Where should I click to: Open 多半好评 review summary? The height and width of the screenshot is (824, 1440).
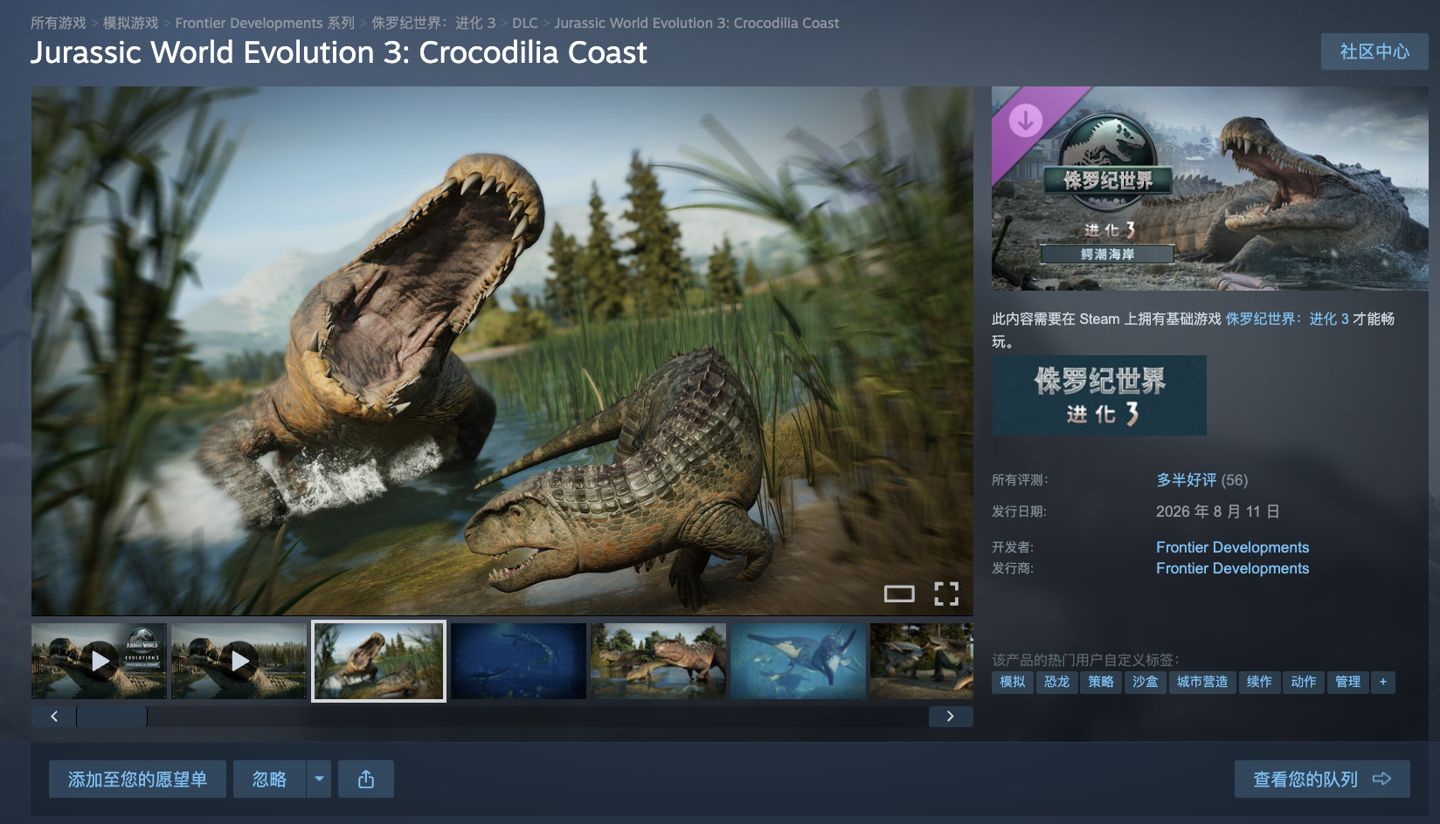click(x=1187, y=480)
